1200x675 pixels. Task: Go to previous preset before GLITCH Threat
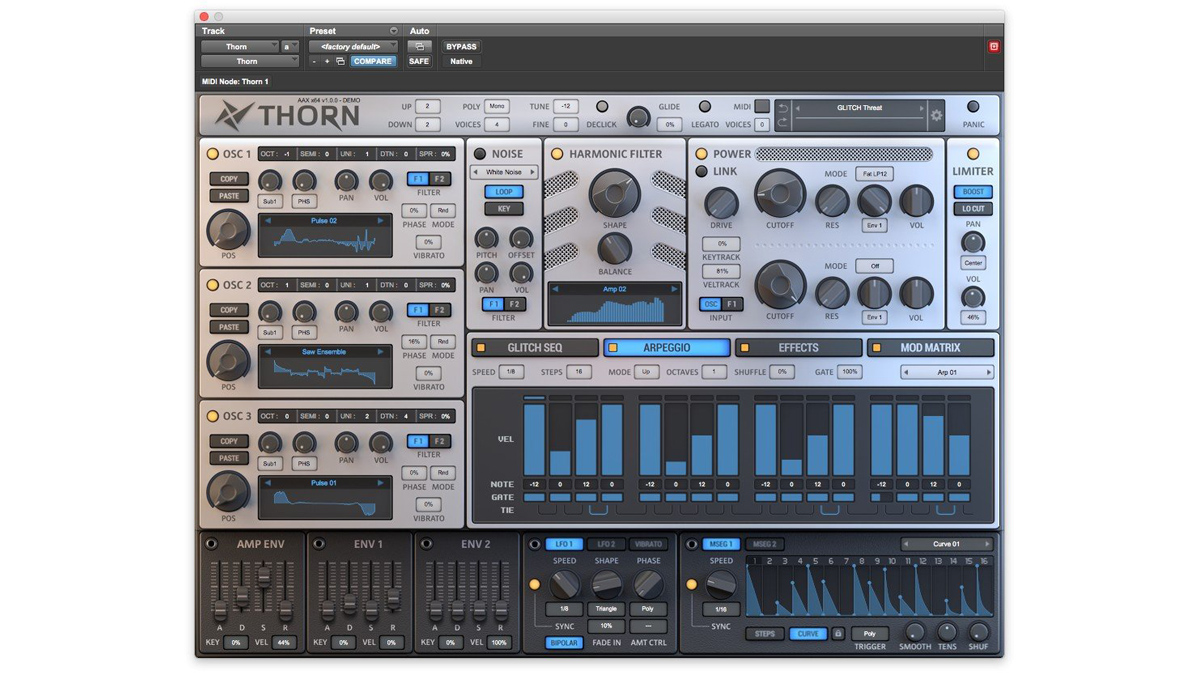tap(797, 108)
